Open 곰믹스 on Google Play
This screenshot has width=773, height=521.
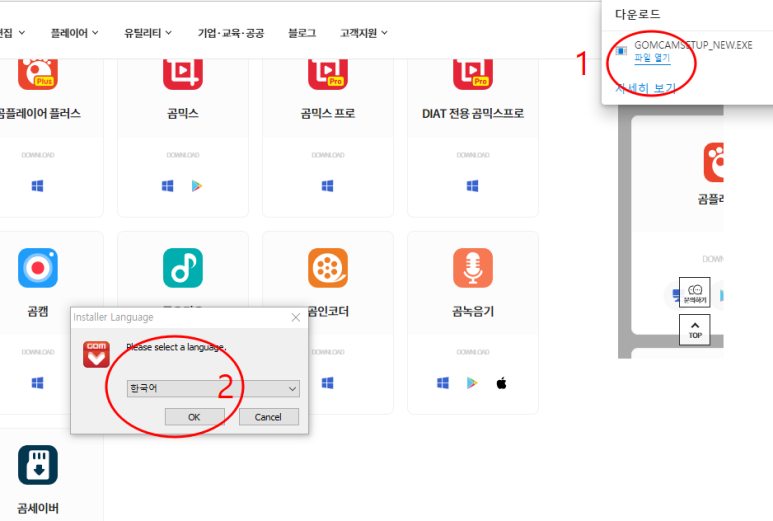(x=197, y=186)
